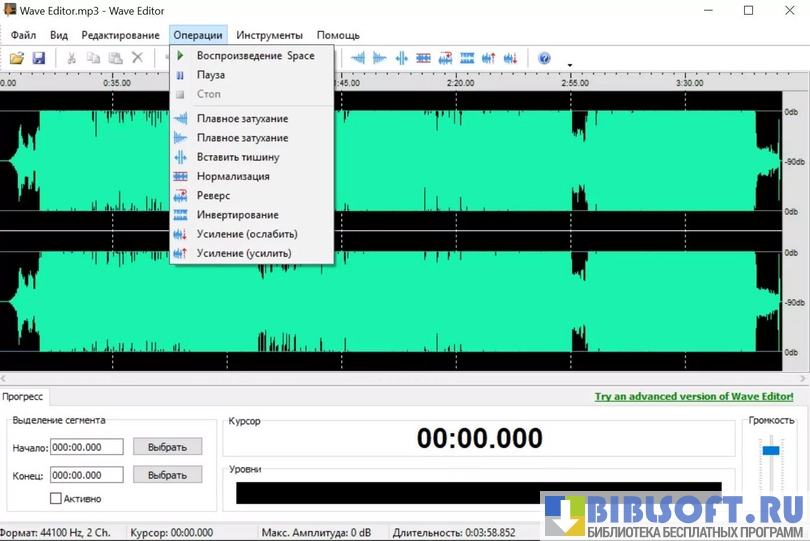Click the scissors Cut icon in toolbar
This screenshot has width=810, height=541.
[71, 58]
